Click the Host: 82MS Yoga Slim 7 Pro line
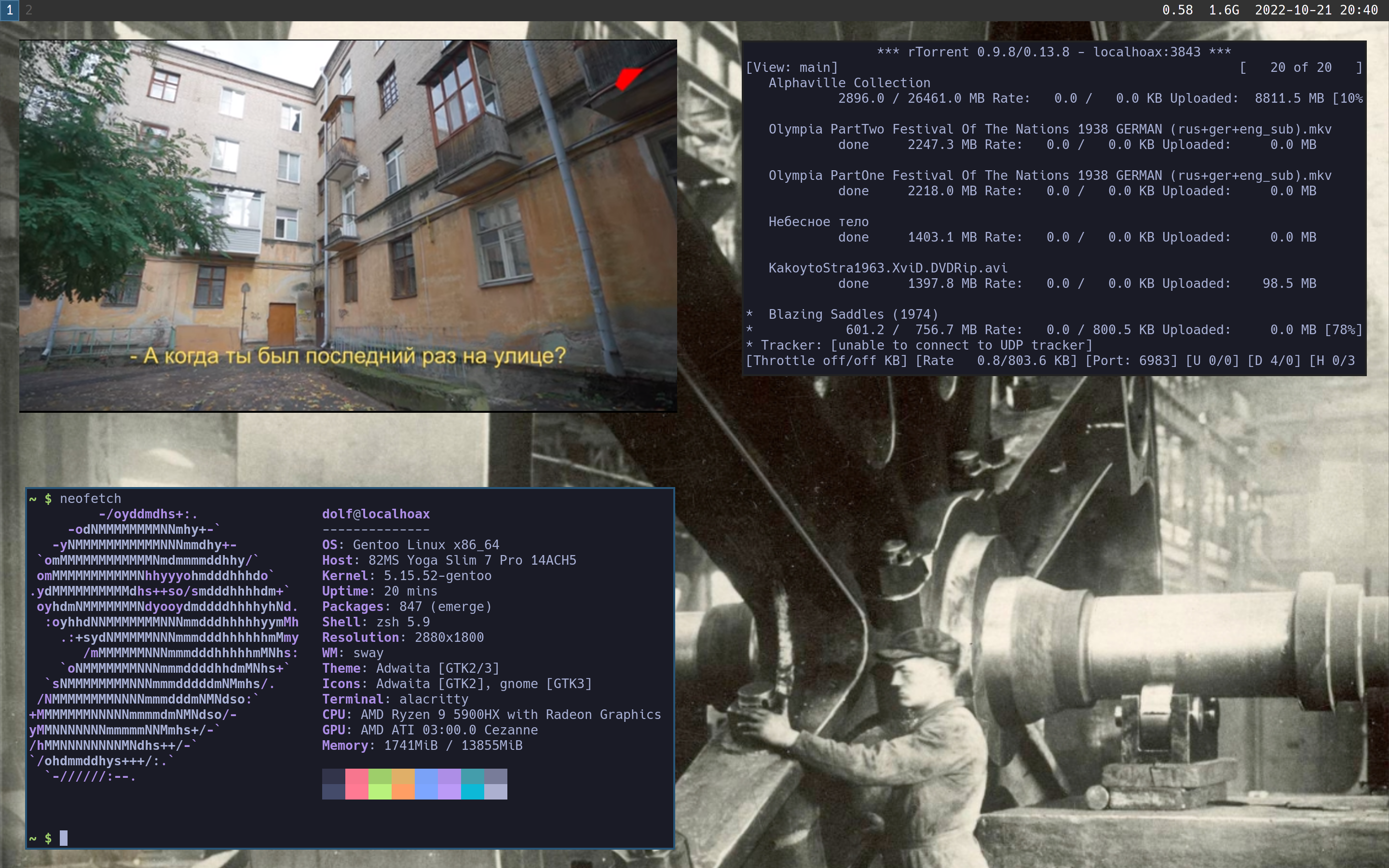This screenshot has width=1389, height=868. (449, 560)
